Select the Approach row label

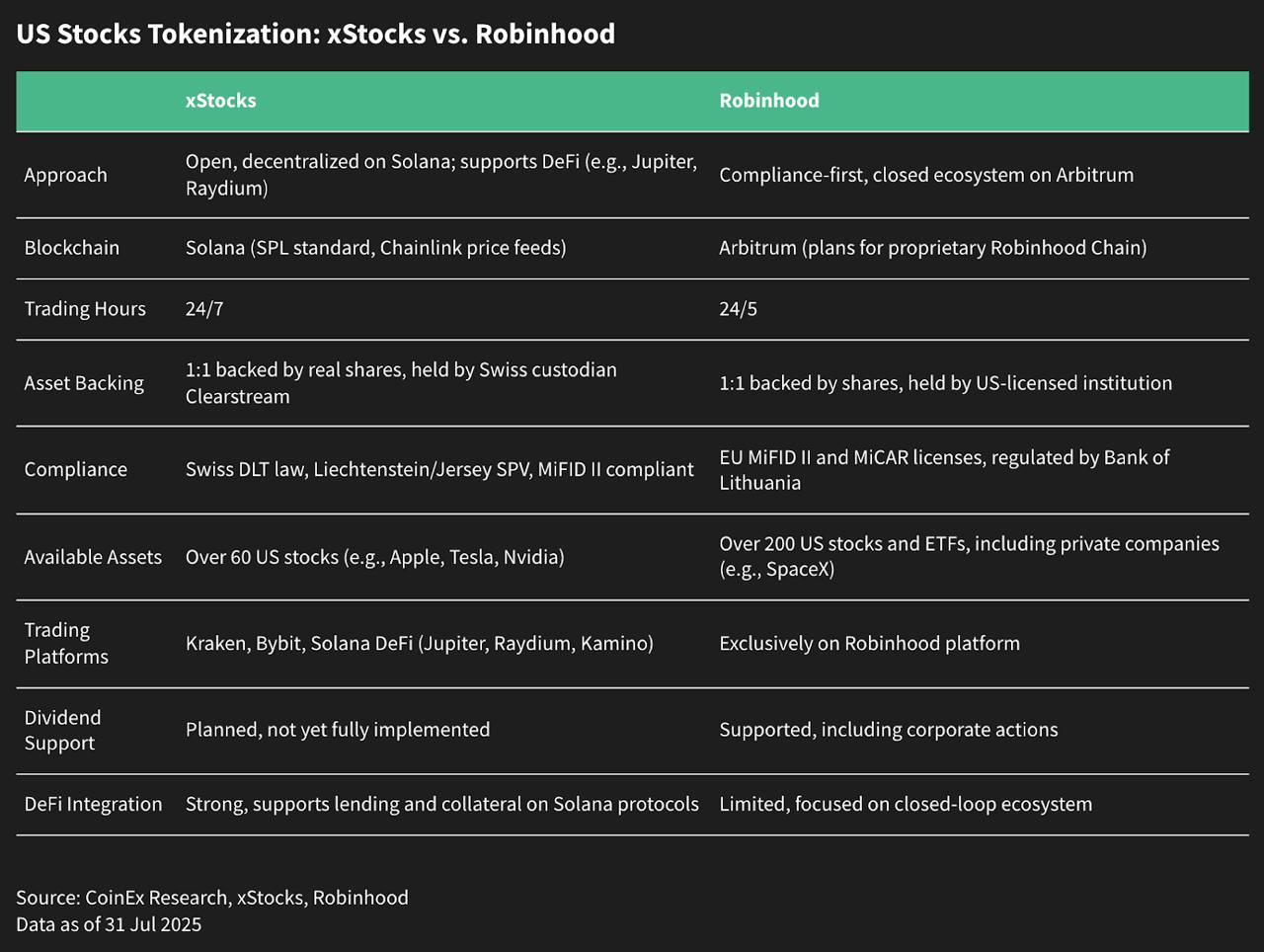click(65, 175)
